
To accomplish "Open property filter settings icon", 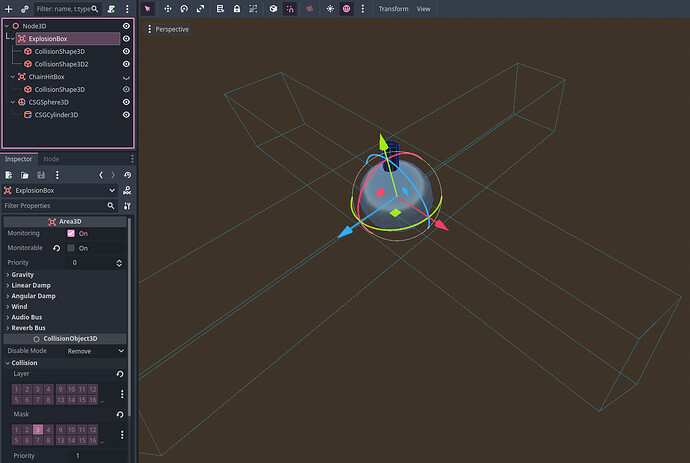I will [127, 206].
